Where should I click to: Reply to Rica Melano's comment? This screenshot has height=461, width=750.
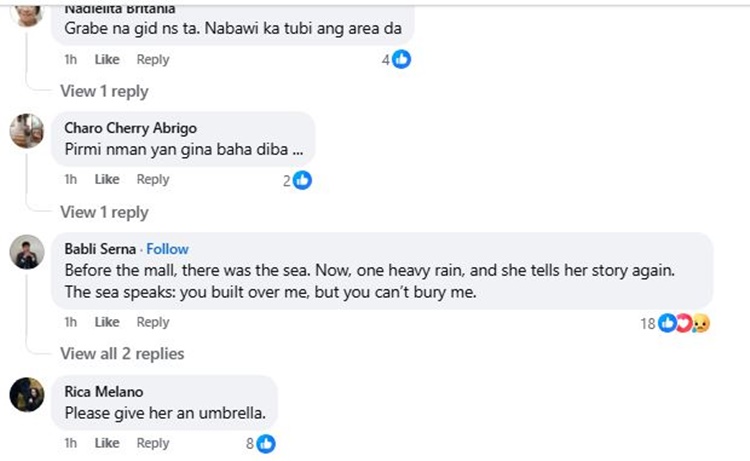tap(153, 443)
